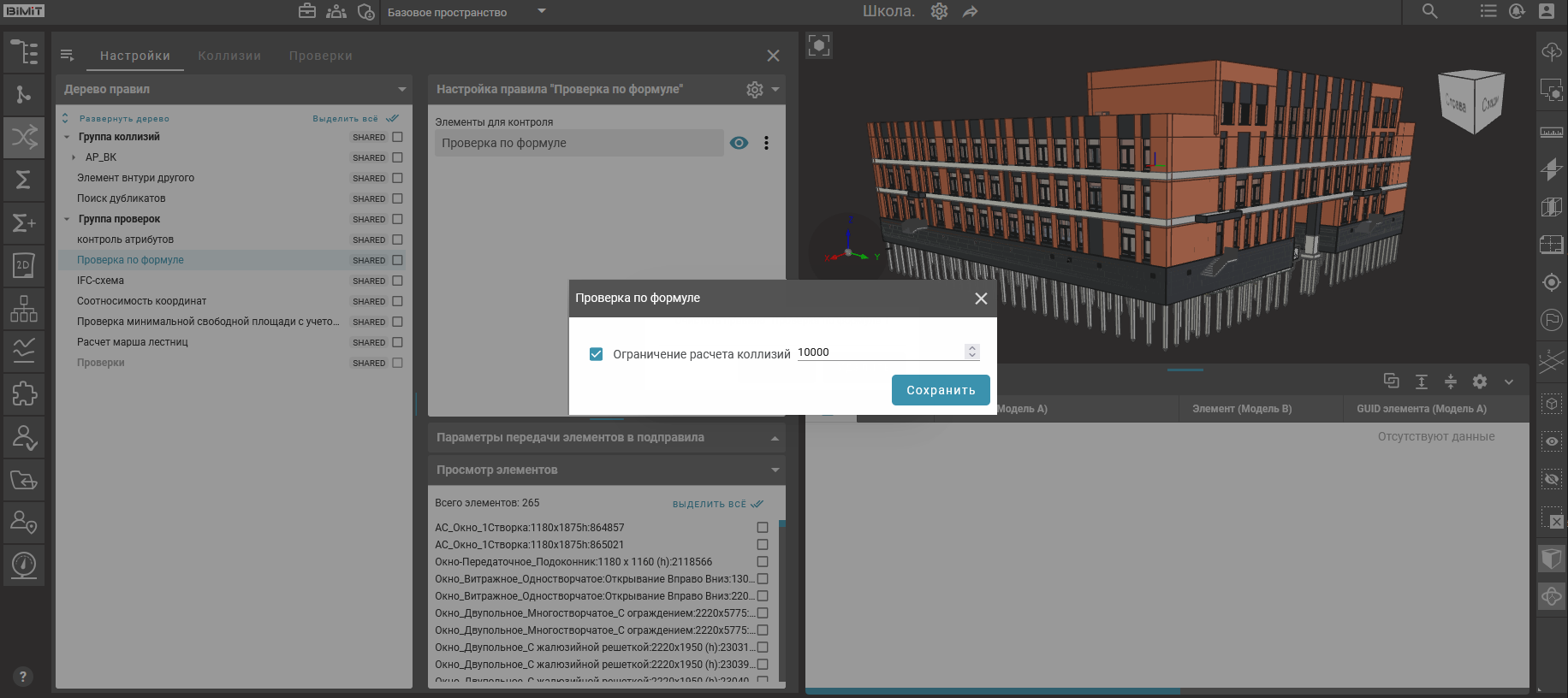The image size is (1568, 698).
Task: Switch to the Проверки tab
Action: 320,56
